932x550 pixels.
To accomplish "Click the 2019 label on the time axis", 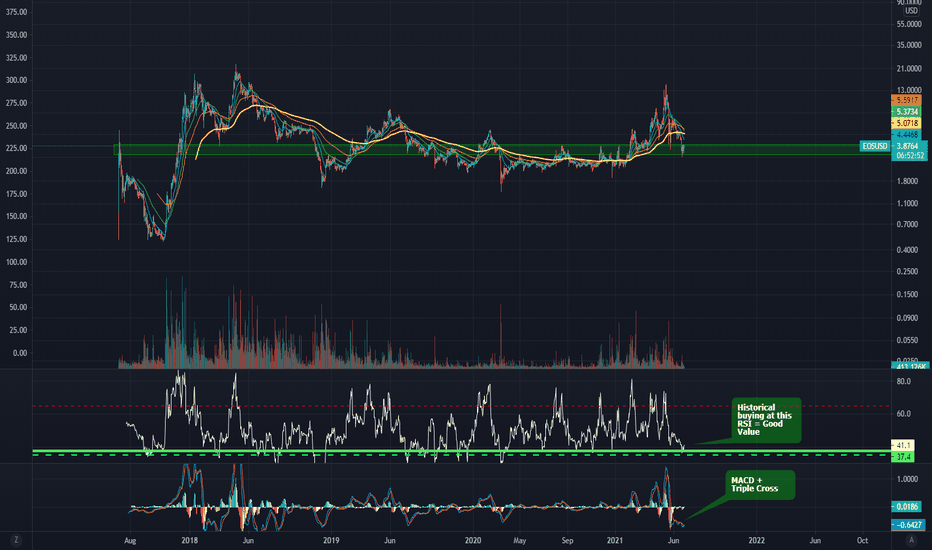I will click(331, 540).
